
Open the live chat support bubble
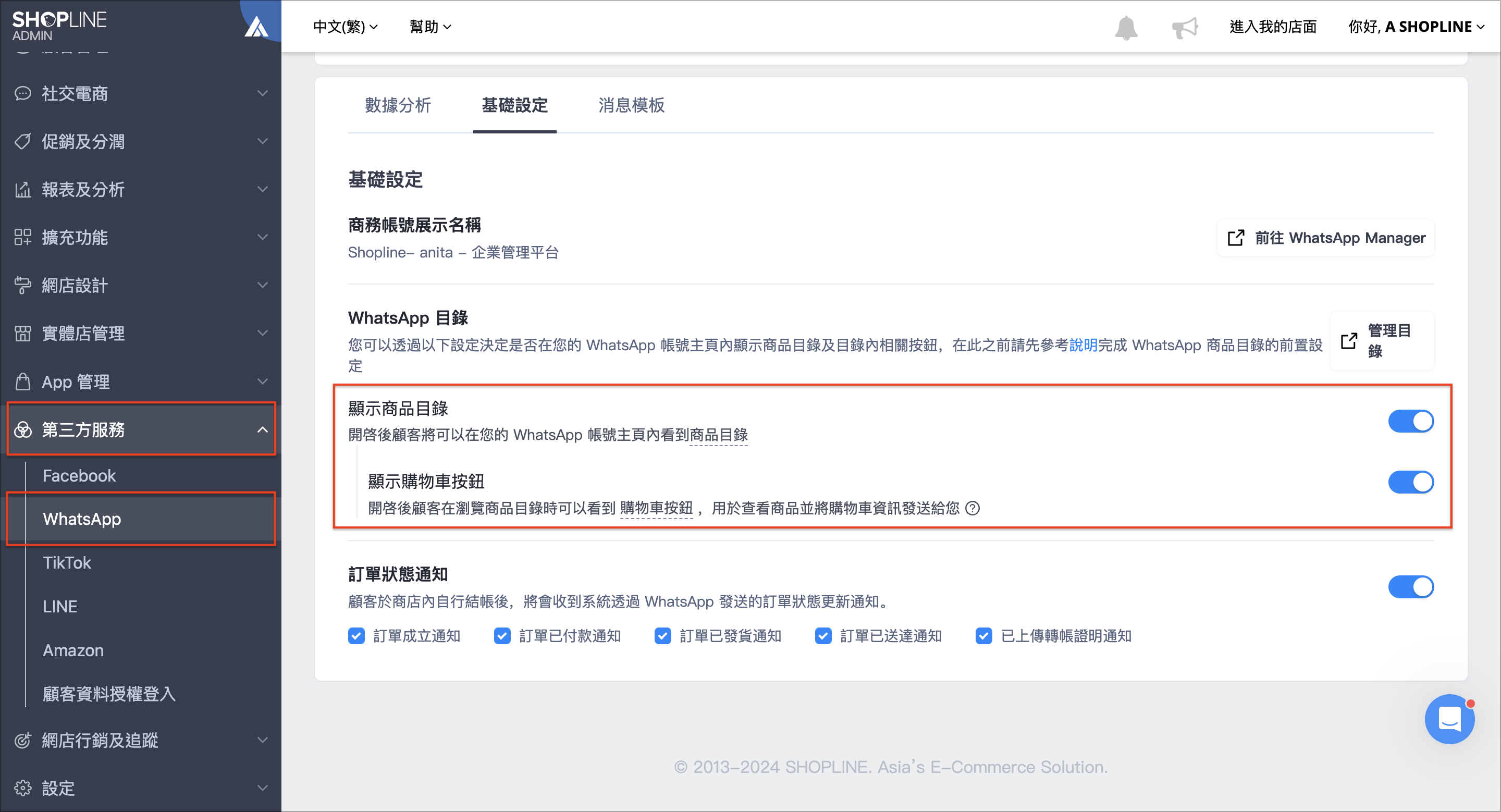1449,719
